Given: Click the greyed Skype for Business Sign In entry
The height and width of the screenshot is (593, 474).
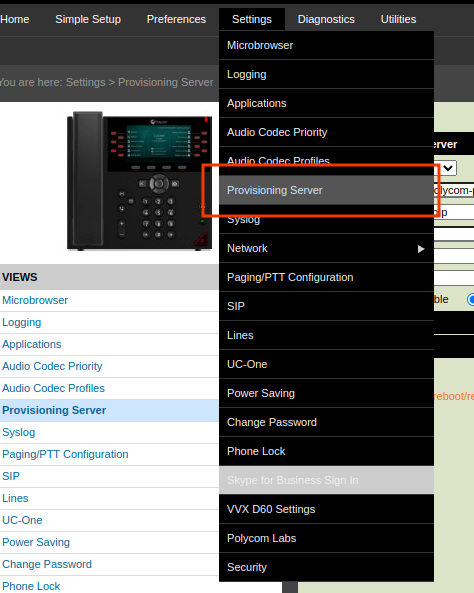Looking at the screenshot, I should pos(326,480).
